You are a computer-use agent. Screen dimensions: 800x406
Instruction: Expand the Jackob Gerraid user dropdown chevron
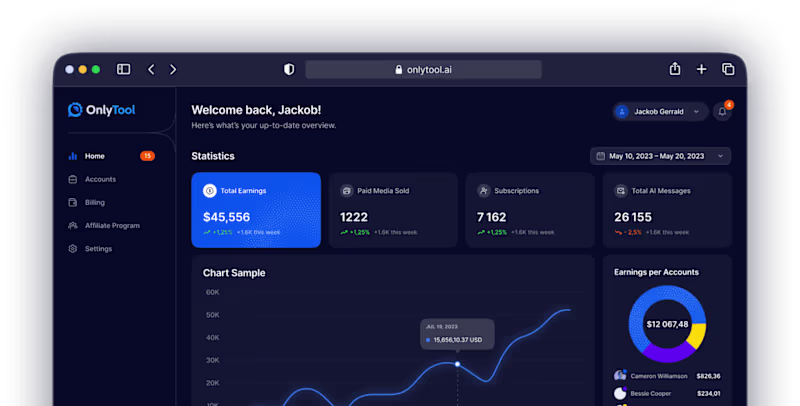[x=696, y=112]
